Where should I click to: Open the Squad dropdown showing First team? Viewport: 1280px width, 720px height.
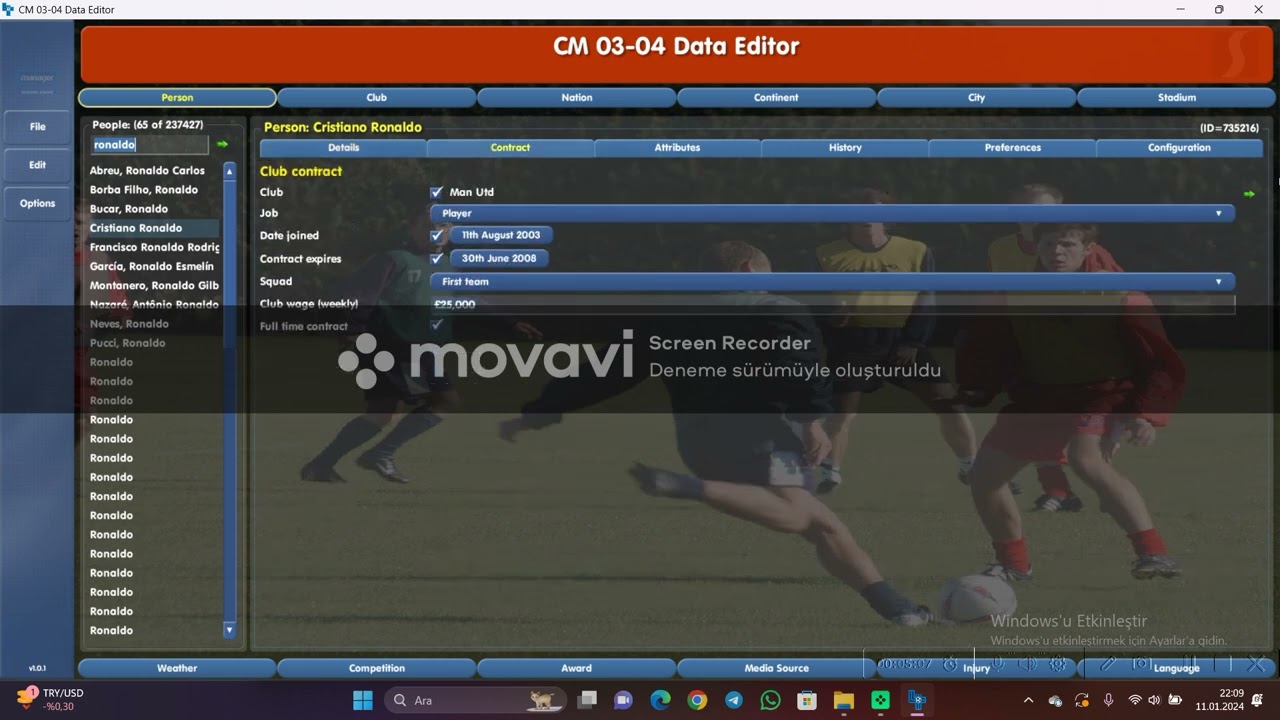coord(832,282)
